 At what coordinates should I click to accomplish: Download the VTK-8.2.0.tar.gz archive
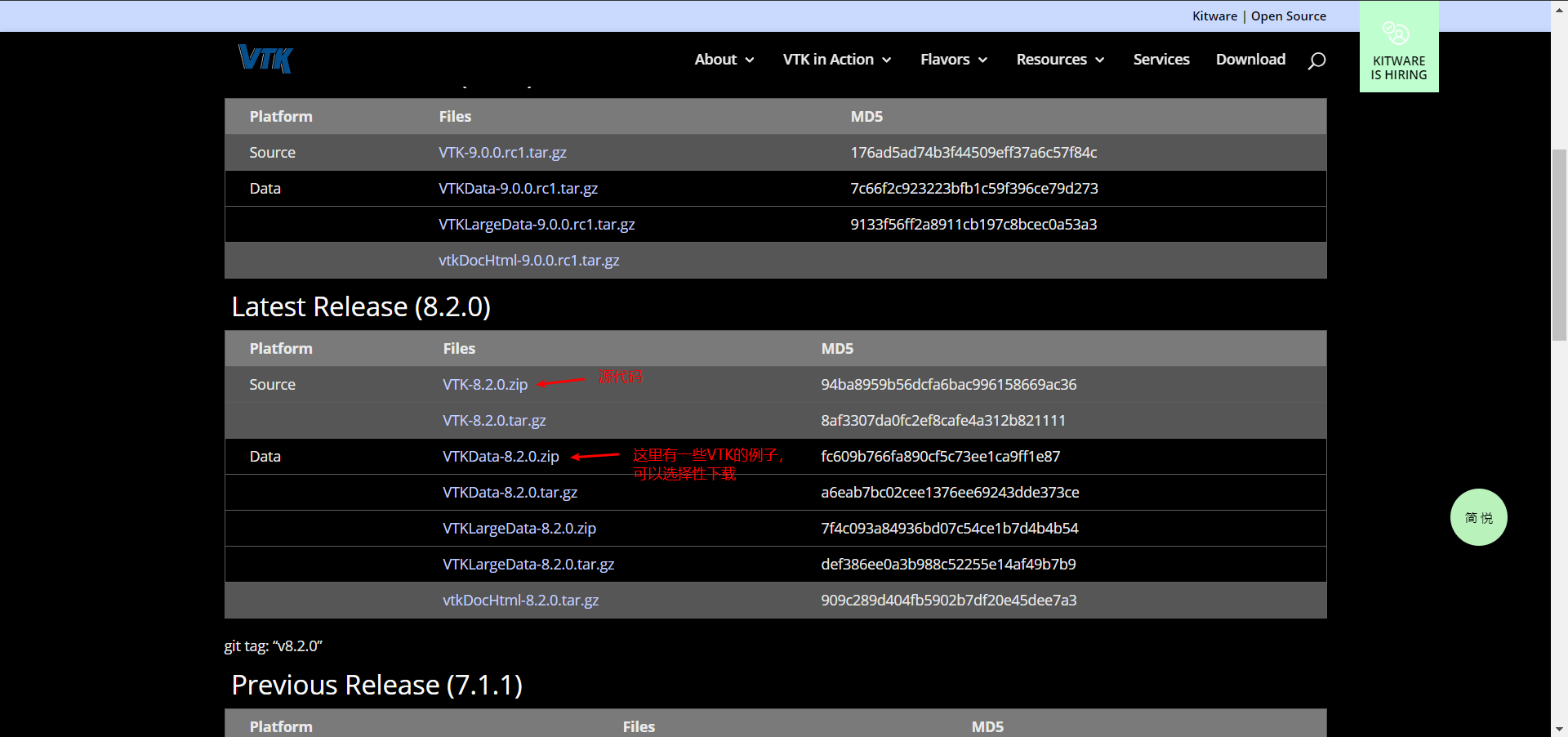pyautogui.click(x=494, y=420)
